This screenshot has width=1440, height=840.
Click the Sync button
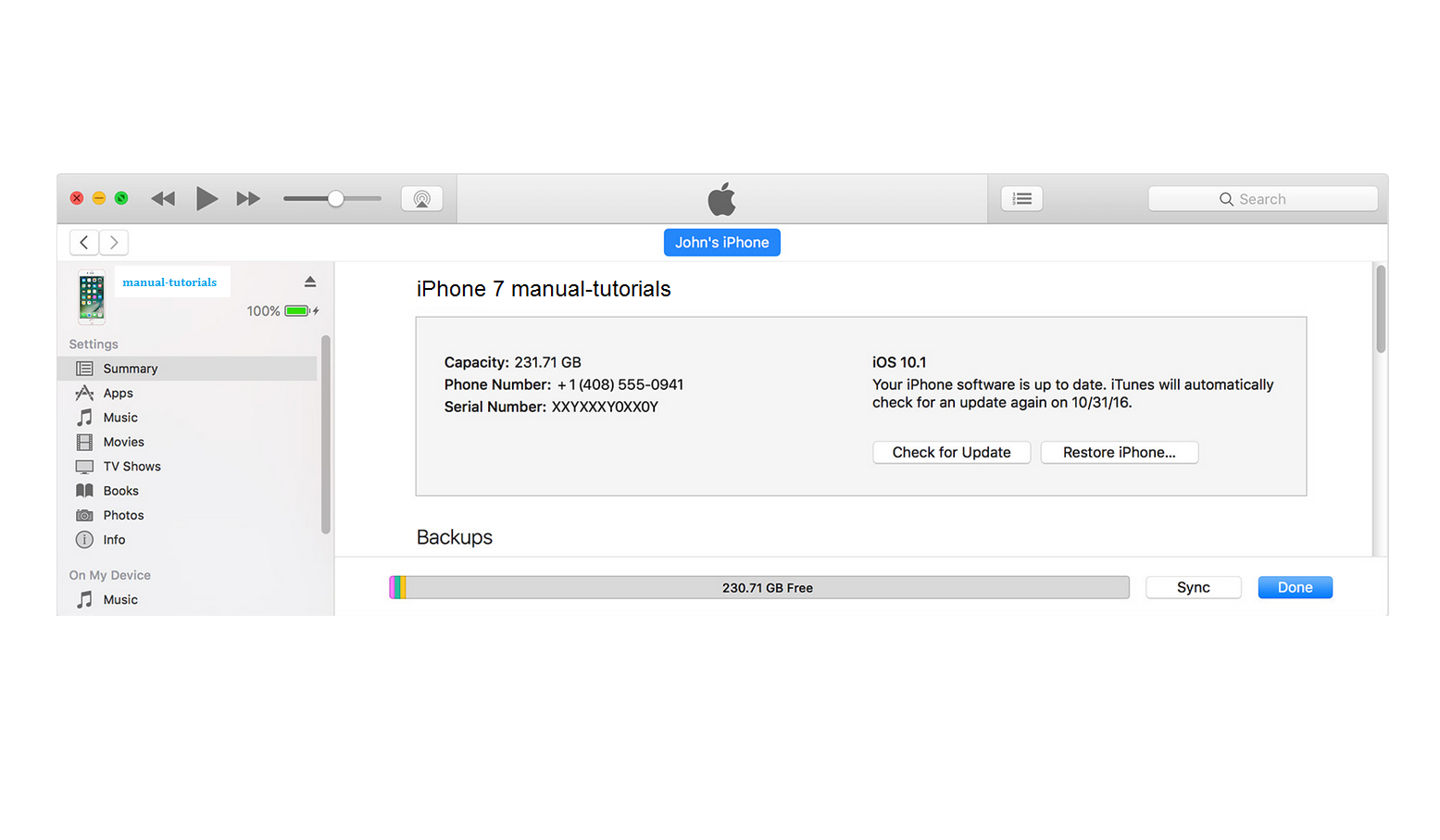tap(1194, 587)
